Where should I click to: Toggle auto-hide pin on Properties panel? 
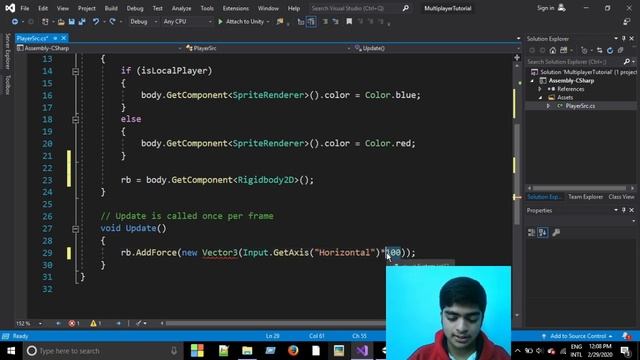coord(624,210)
